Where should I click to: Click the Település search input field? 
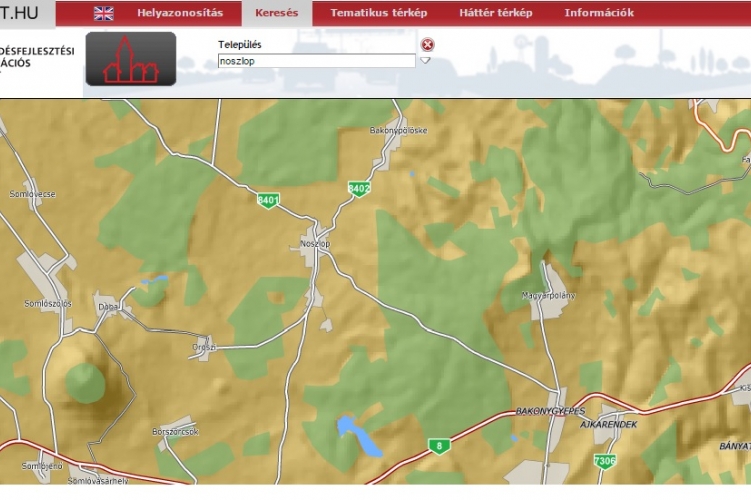click(316, 61)
